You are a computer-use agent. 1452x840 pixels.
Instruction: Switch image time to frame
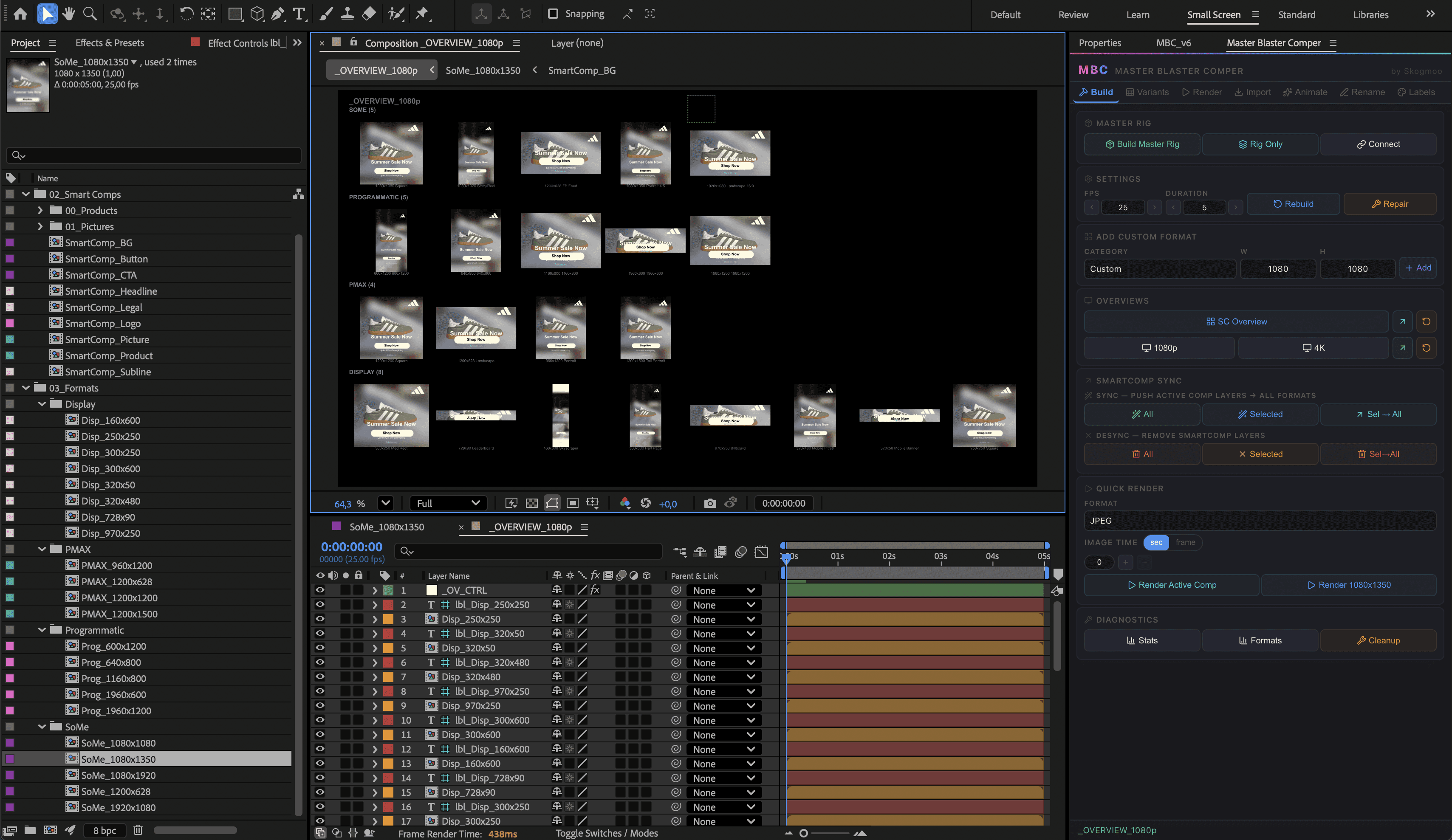click(1185, 543)
